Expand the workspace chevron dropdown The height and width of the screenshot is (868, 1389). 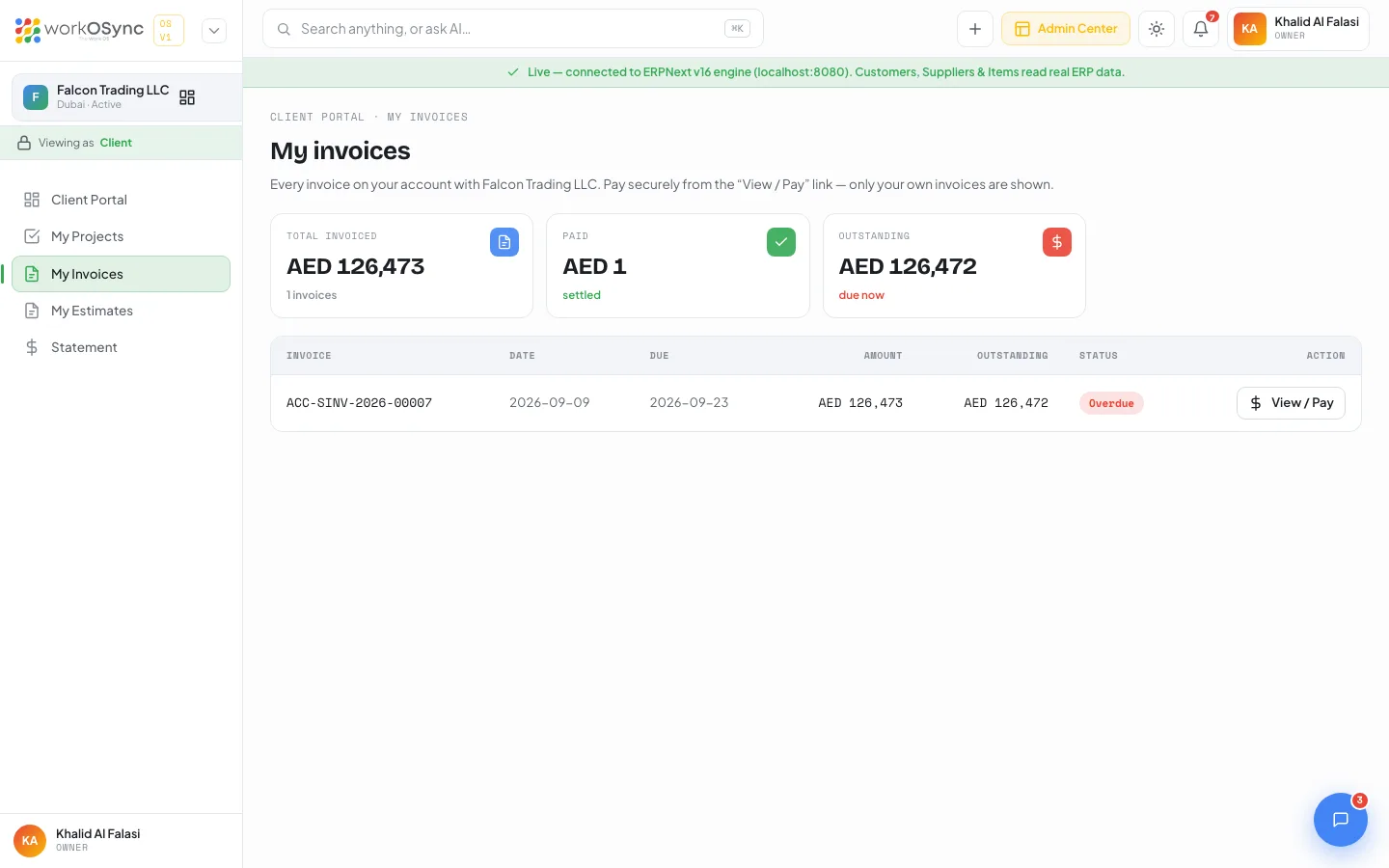coord(214,30)
